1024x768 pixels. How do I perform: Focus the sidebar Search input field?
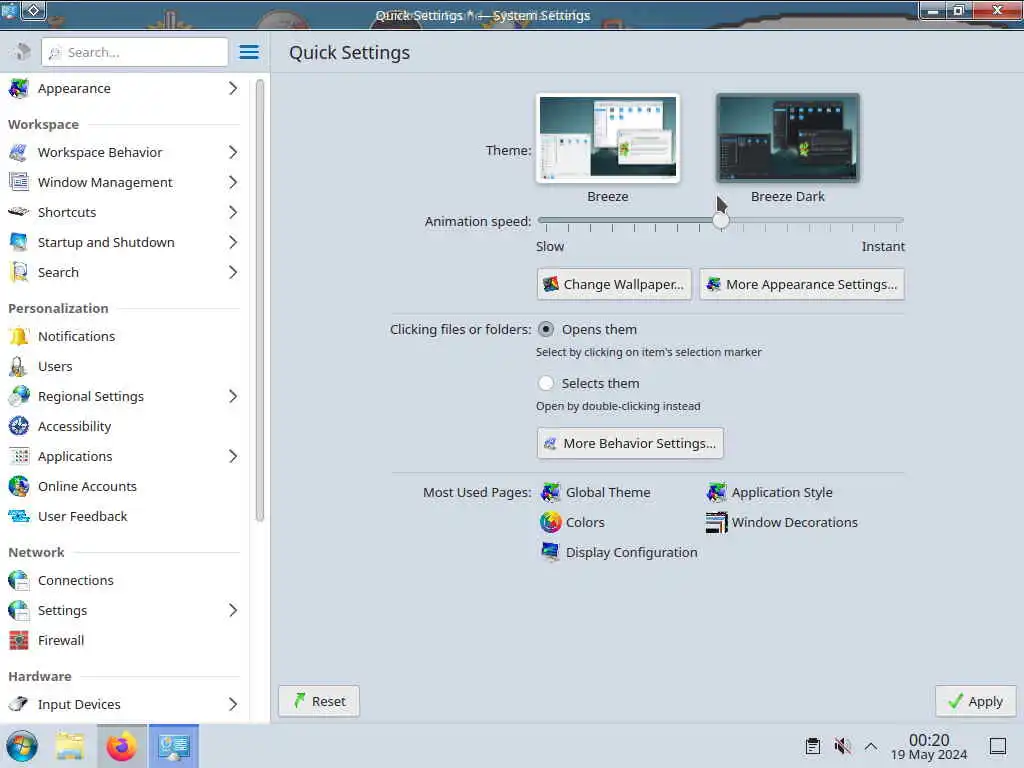pyautogui.click(x=135, y=52)
